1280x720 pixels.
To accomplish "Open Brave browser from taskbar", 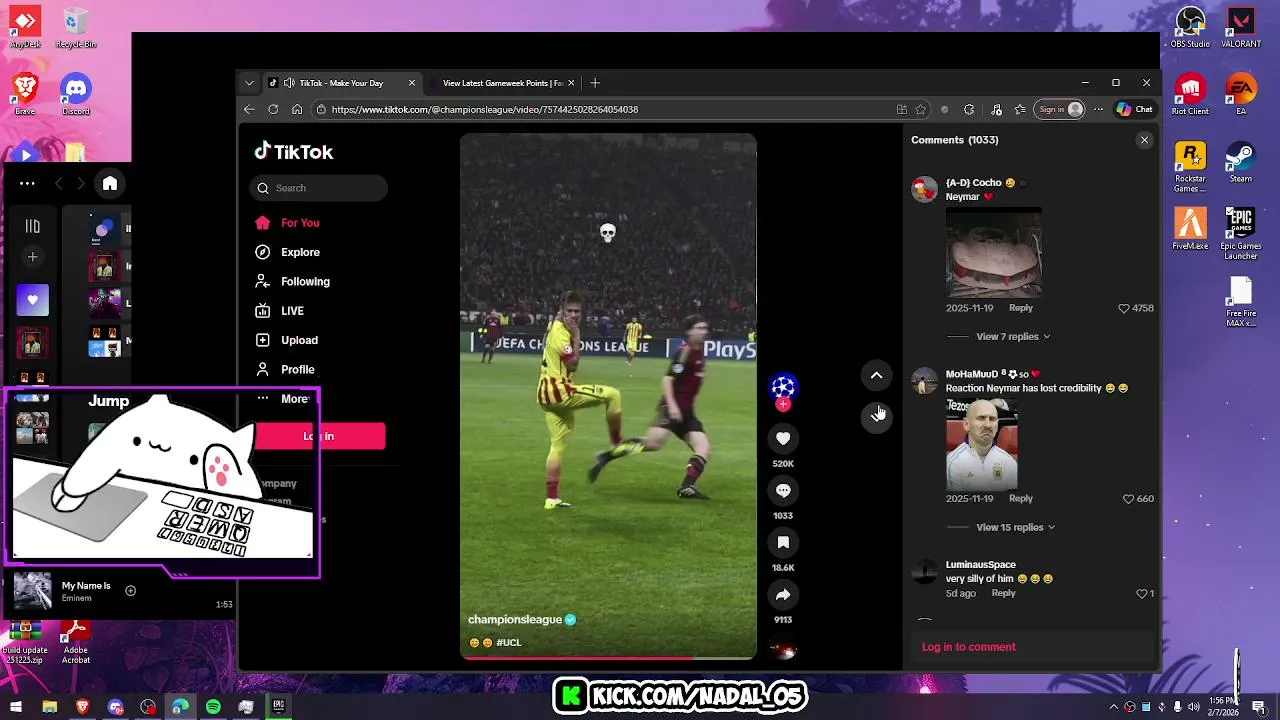I will tap(82, 707).
